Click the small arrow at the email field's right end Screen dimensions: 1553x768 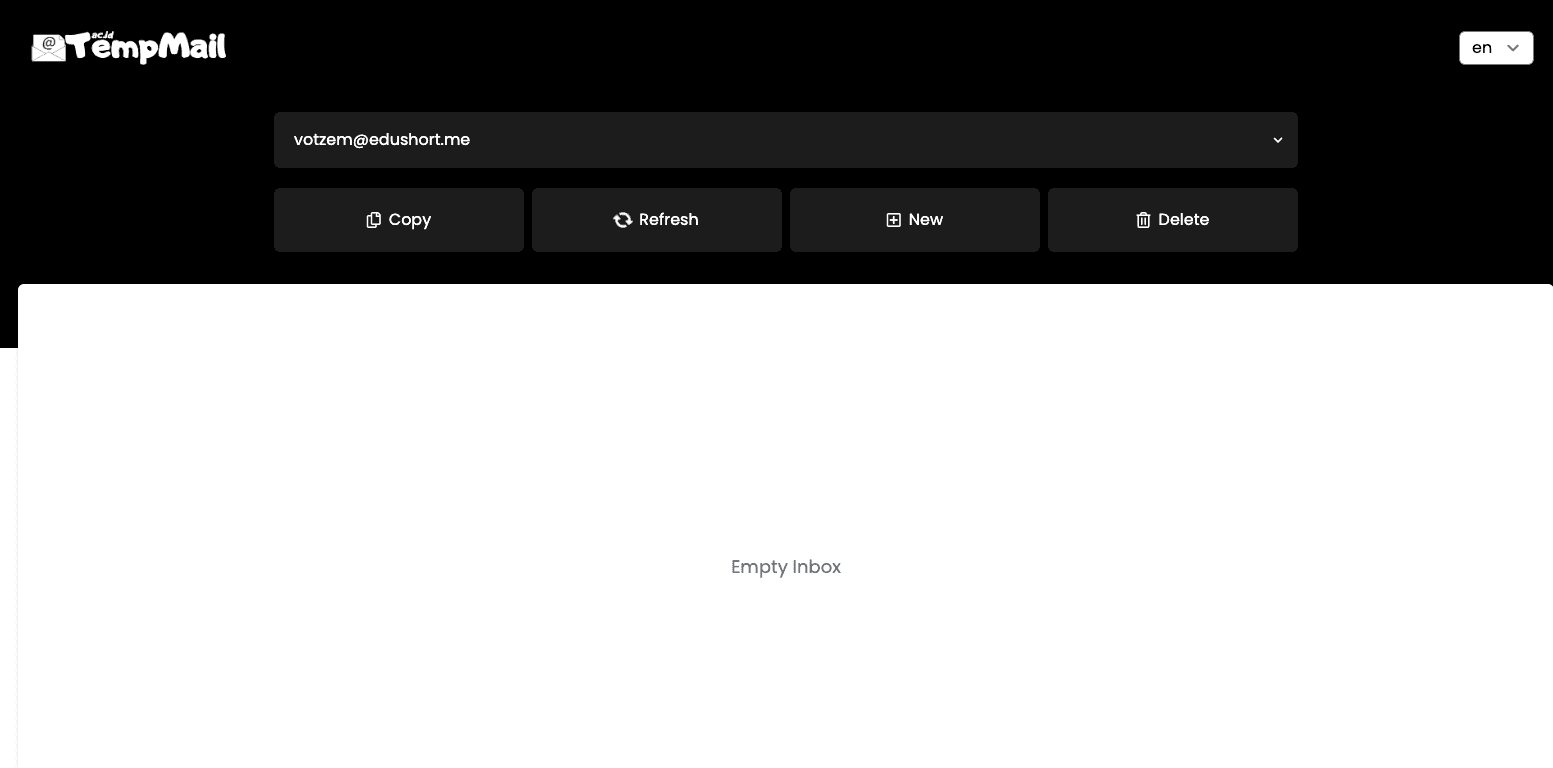pos(1277,140)
